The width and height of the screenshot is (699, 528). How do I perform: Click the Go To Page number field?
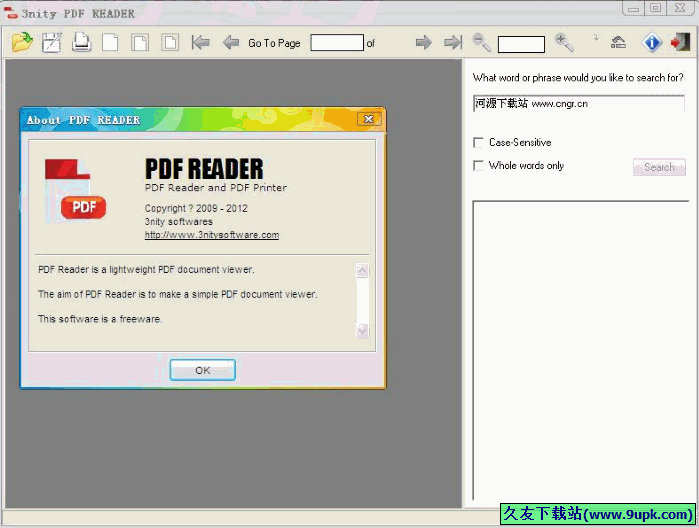[337, 43]
